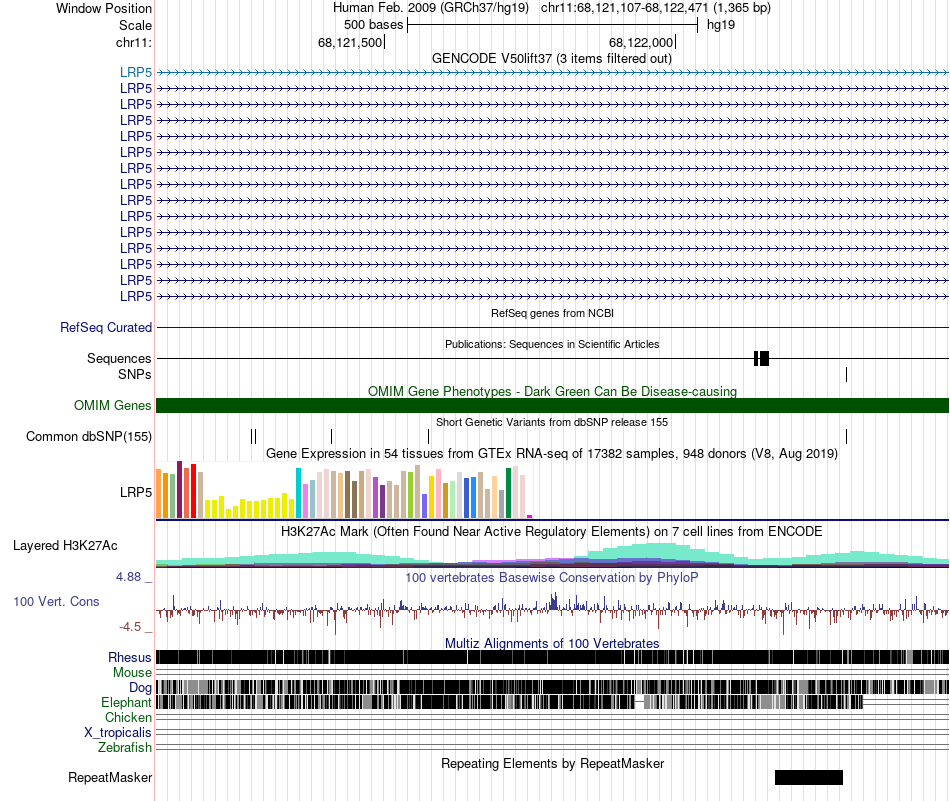Click the Mouse alignment label
Screen dimensions: 950x801
pyautogui.click(x=132, y=673)
